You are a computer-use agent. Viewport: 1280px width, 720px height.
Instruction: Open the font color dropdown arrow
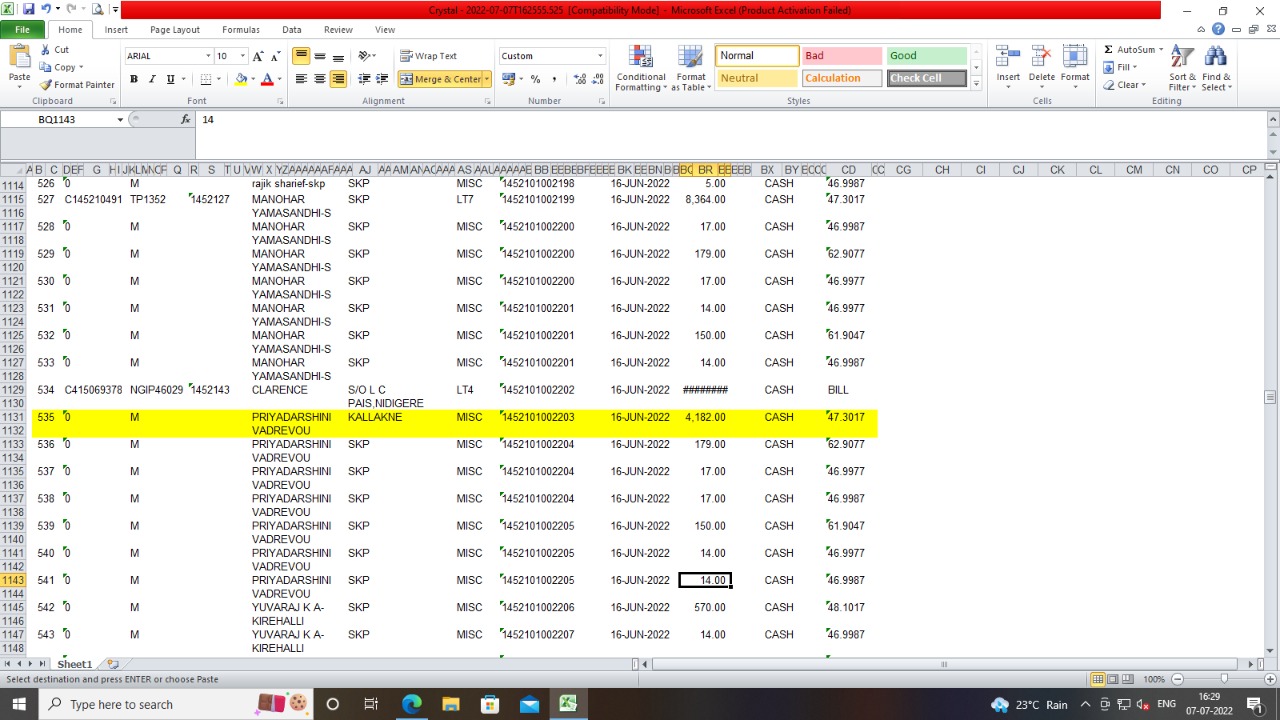pos(278,79)
